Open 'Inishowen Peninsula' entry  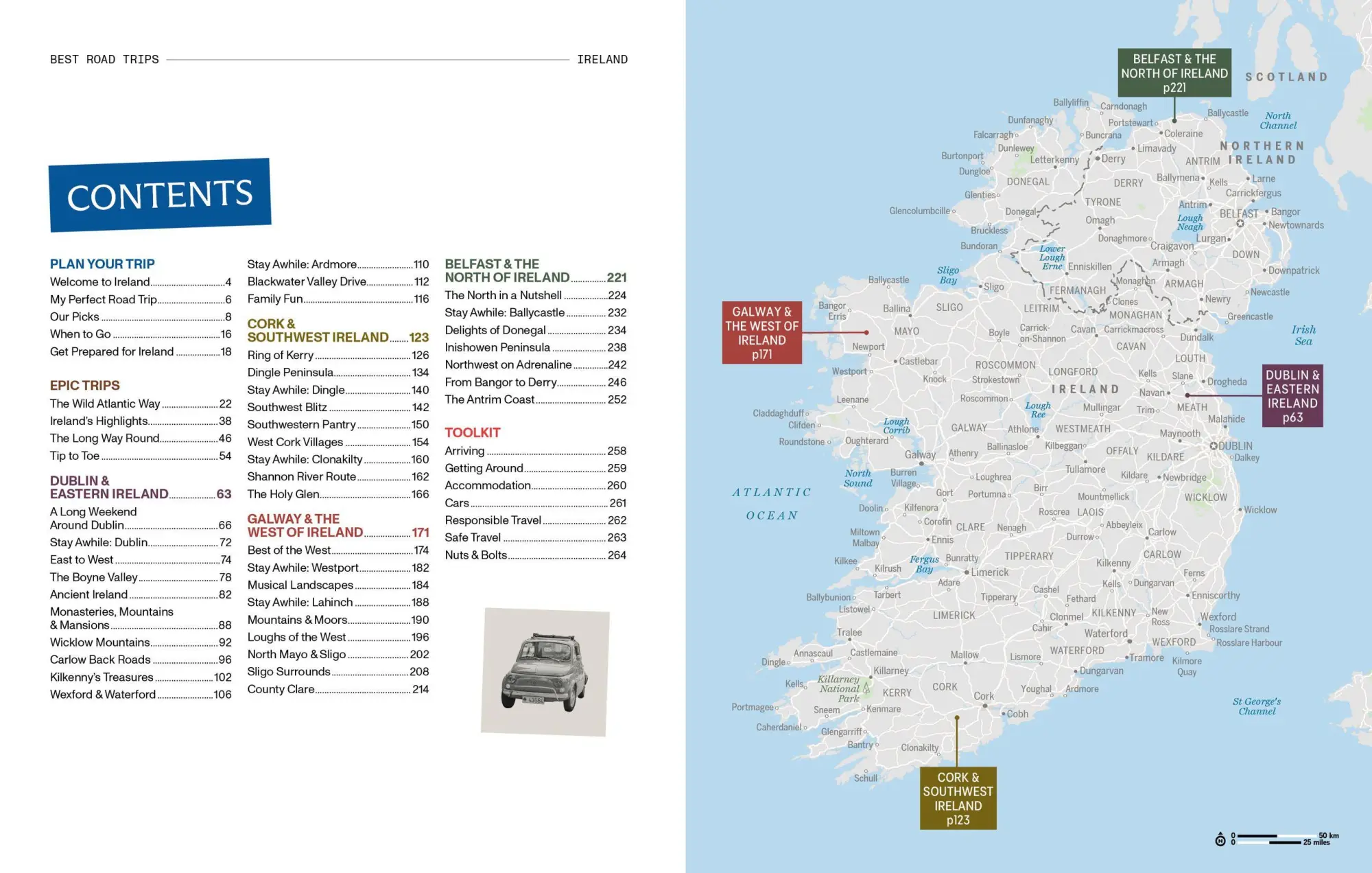(536, 347)
